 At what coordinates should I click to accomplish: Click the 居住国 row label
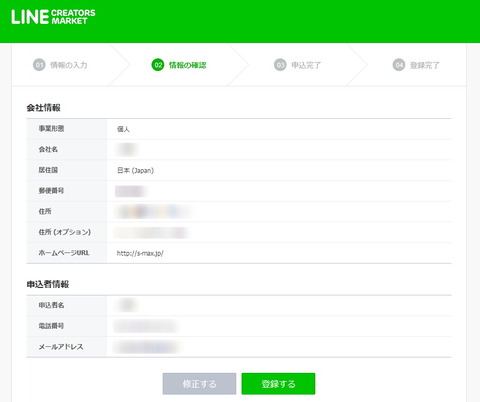48,170
